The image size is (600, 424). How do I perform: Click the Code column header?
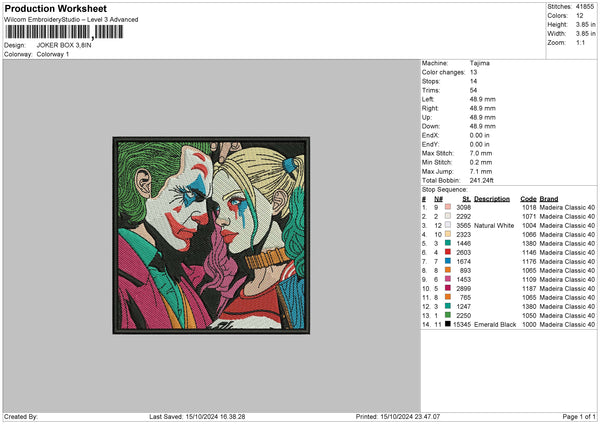click(528, 199)
